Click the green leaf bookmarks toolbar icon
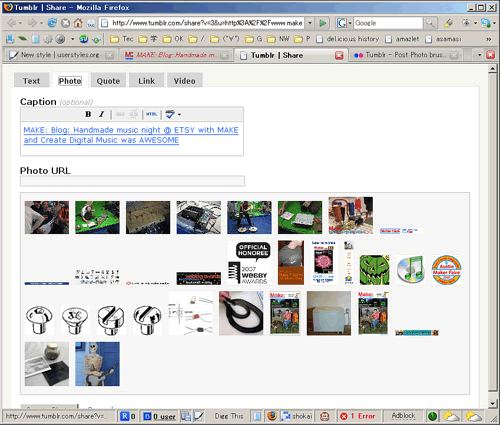The image size is (500, 425). click(22, 39)
